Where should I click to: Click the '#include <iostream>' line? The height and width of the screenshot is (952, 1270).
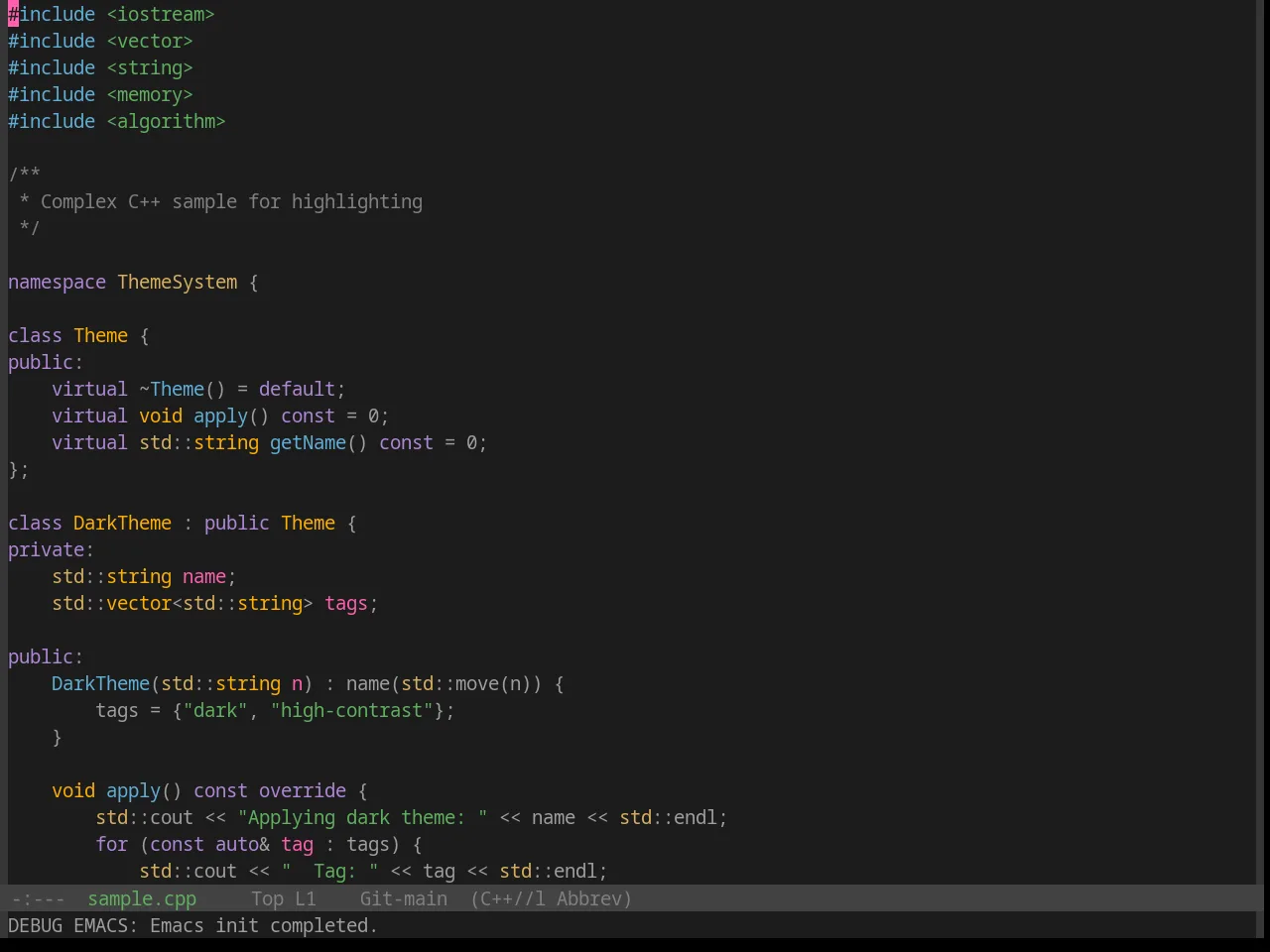(x=111, y=14)
